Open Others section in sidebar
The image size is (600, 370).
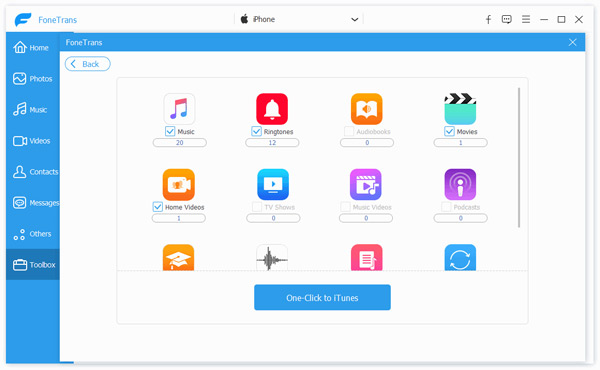[x=33, y=234]
